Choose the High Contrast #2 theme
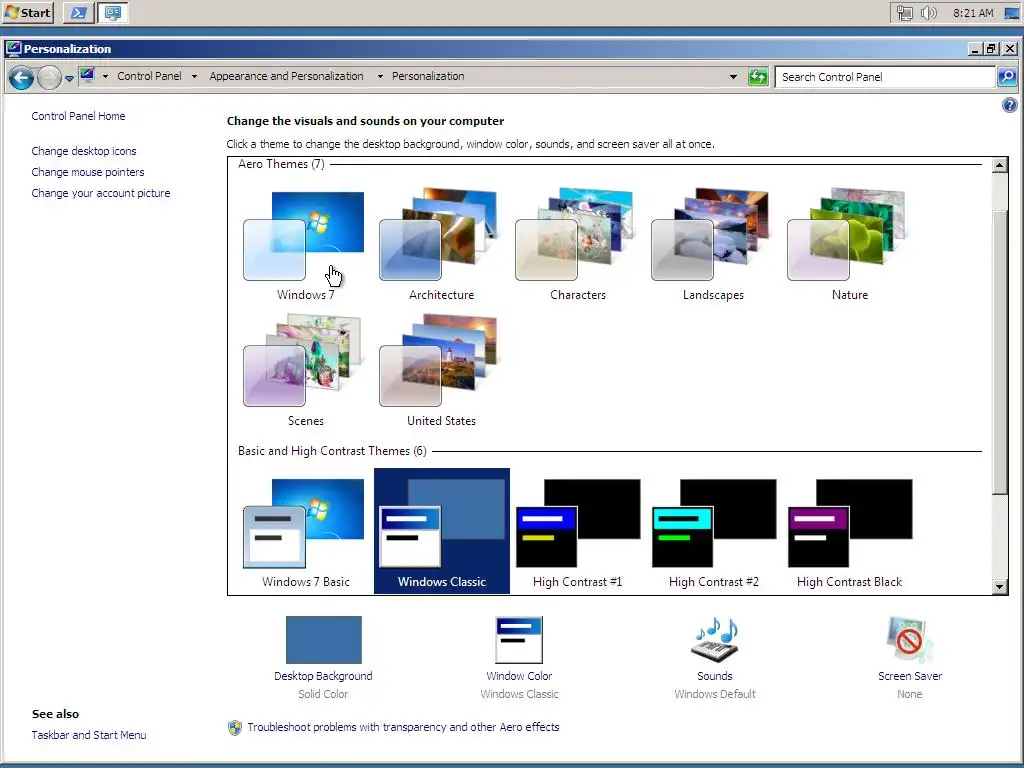This screenshot has height=768, width=1024. coord(713,532)
